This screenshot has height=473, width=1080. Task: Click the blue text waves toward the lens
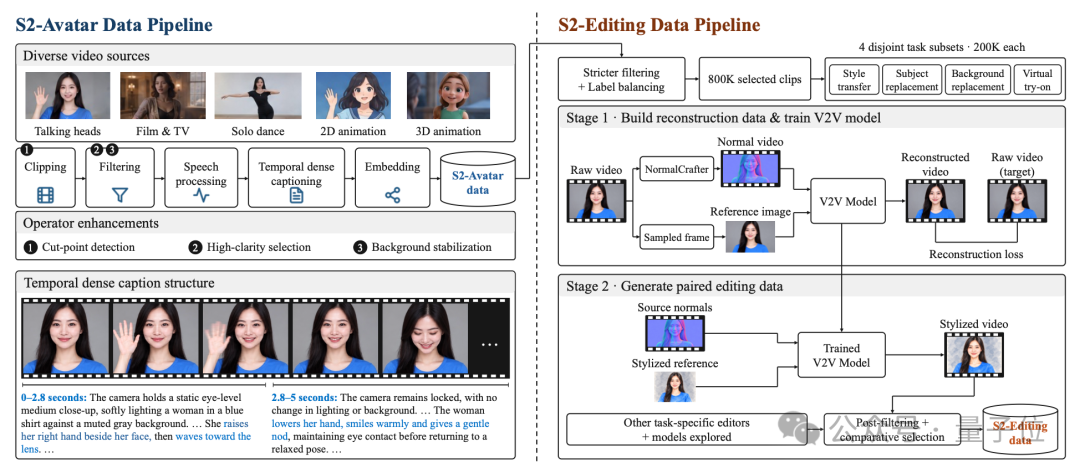pyautogui.click(x=138, y=443)
